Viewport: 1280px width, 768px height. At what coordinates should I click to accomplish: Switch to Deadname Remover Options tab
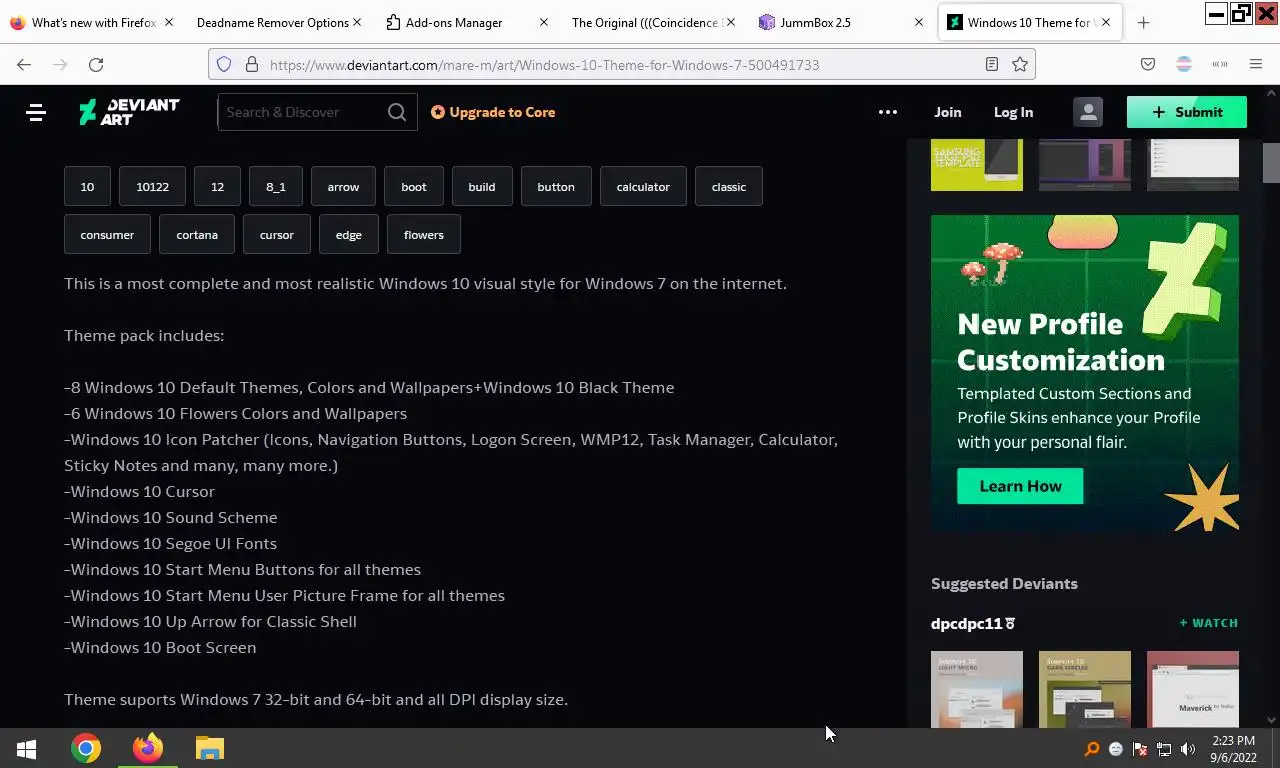click(x=277, y=22)
